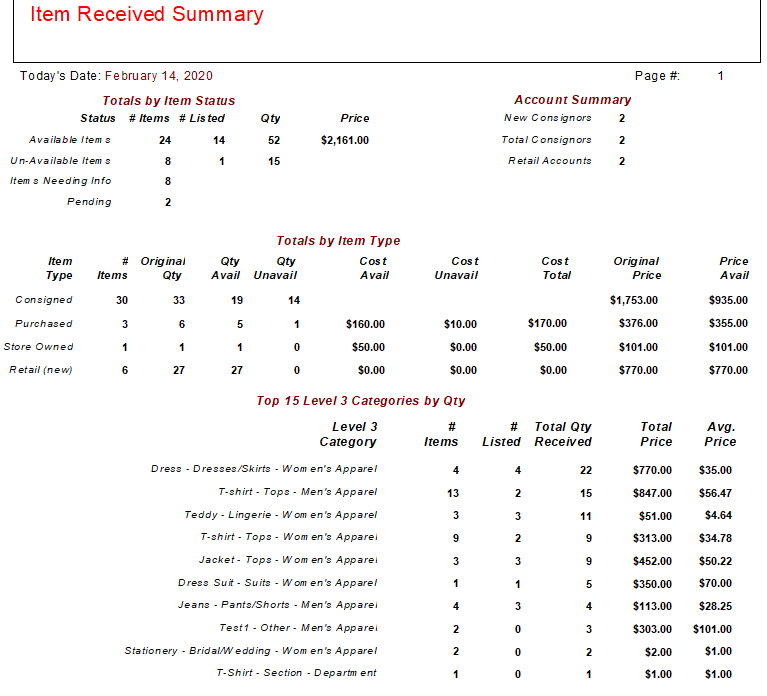This screenshot has height=696, width=767.
Task: Click the $2.00 total price value
Action: tap(658, 652)
